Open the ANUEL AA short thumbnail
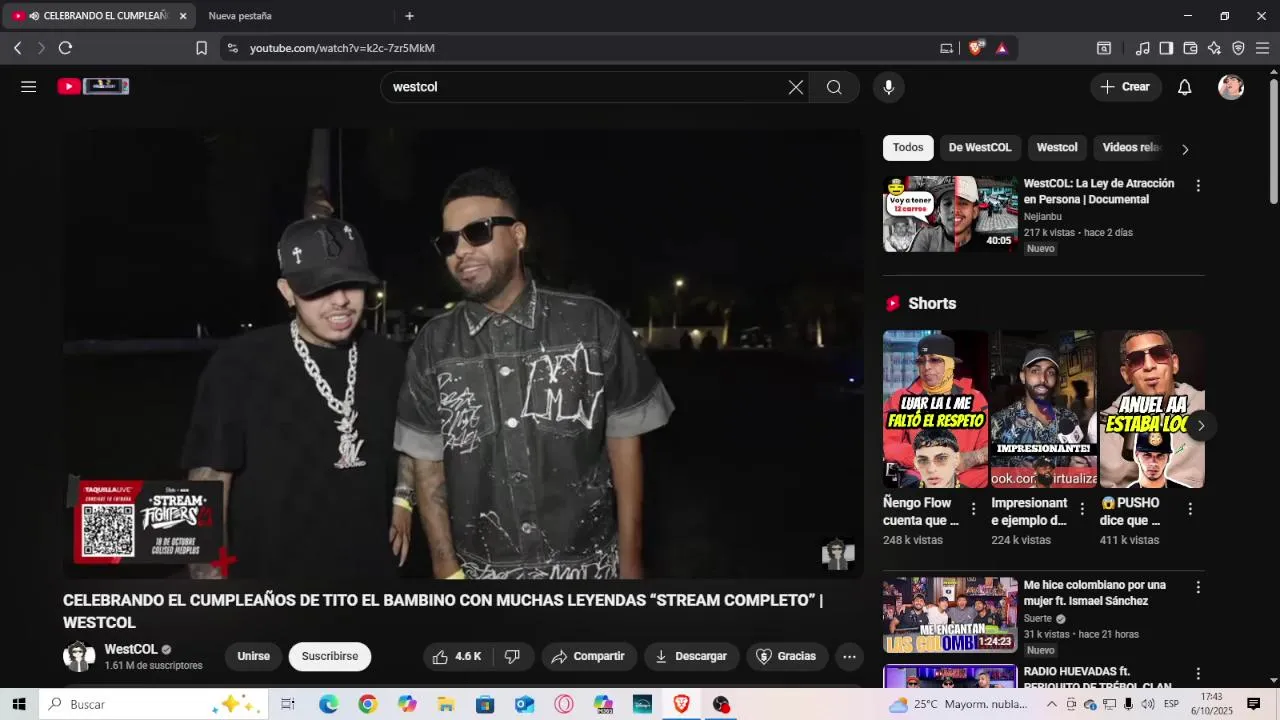Viewport: 1280px width, 720px height. point(1152,409)
